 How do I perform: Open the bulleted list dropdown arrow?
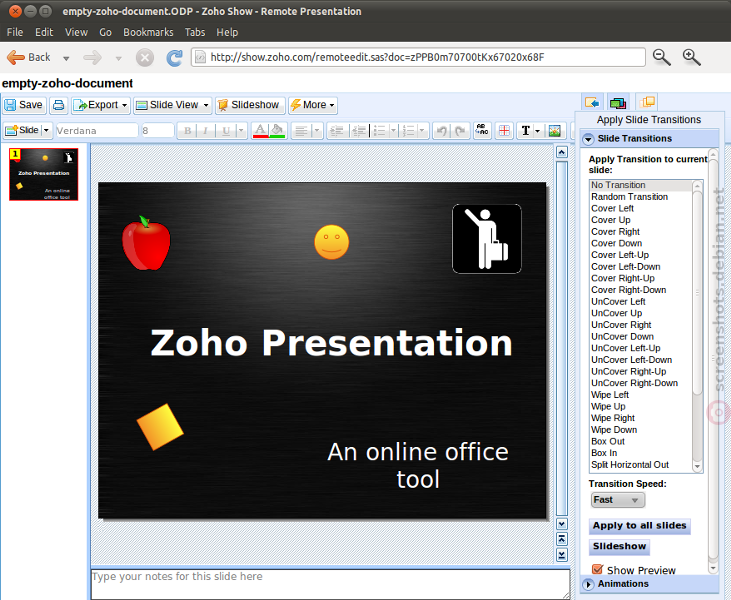[x=393, y=131]
